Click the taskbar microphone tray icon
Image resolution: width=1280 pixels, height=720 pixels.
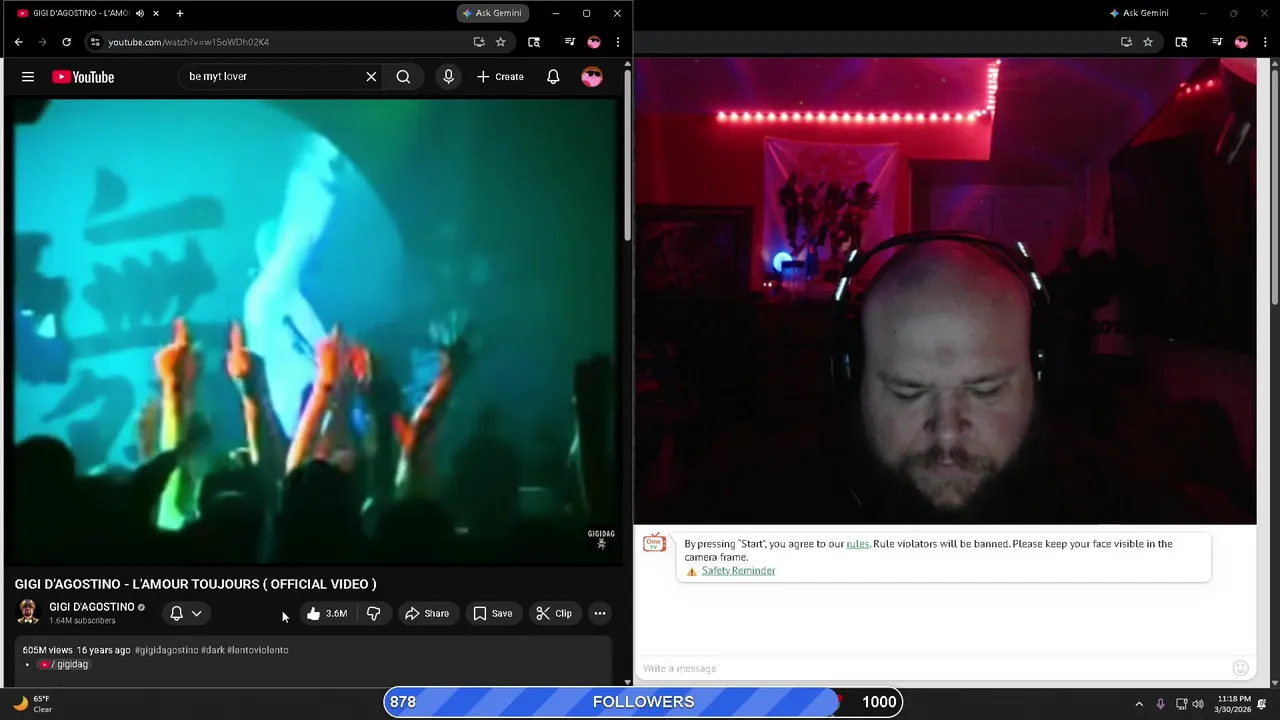click(1160, 704)
